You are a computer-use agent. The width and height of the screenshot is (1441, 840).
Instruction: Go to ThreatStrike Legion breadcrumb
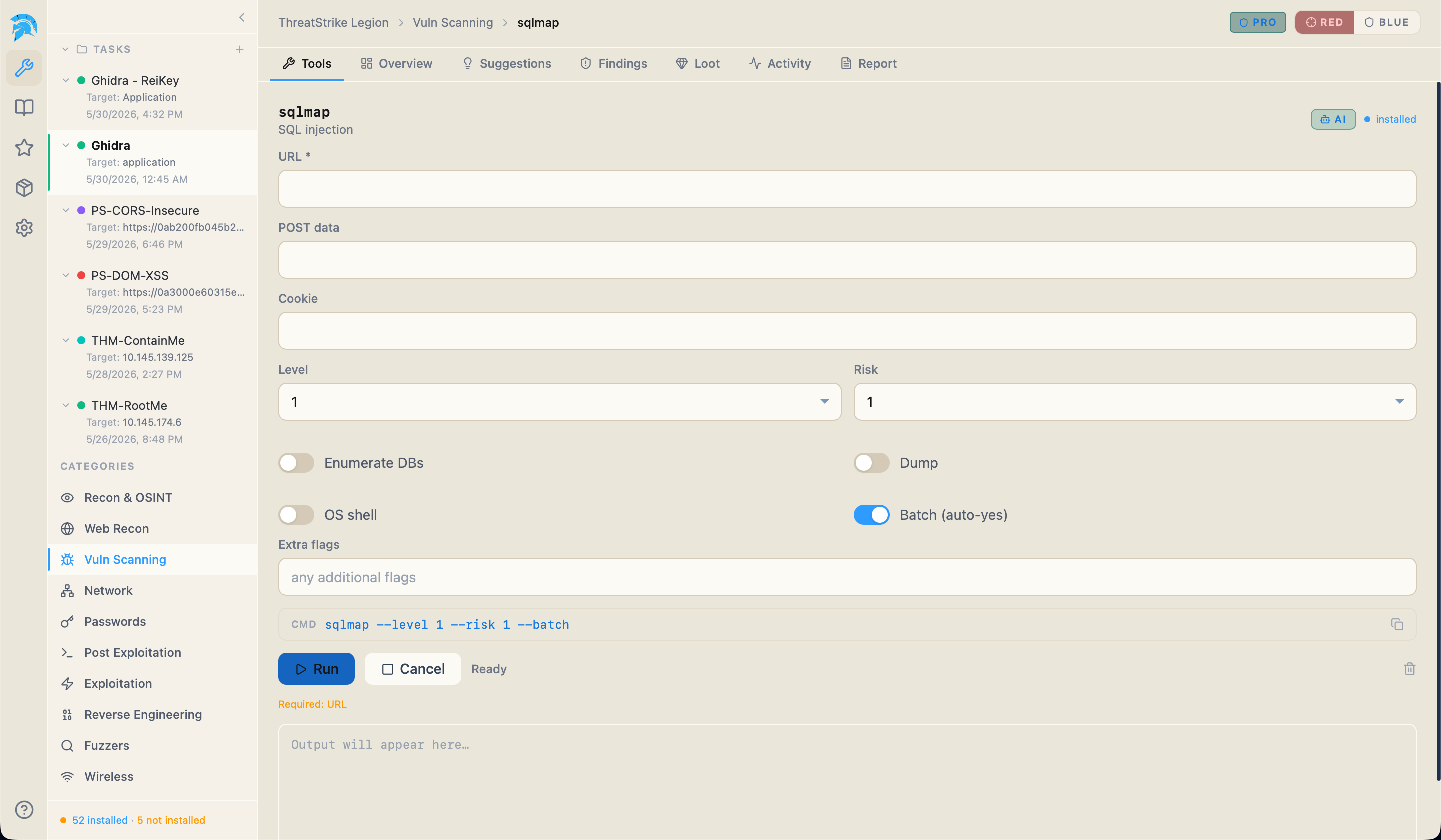[x=333, y=23]
